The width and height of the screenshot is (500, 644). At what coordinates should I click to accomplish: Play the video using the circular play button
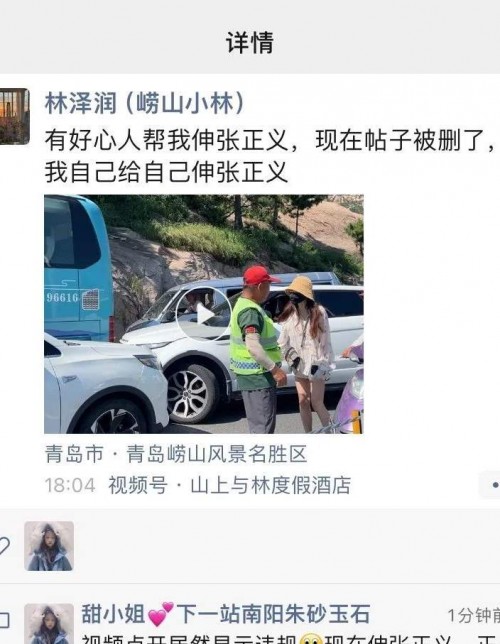(204, 315)
